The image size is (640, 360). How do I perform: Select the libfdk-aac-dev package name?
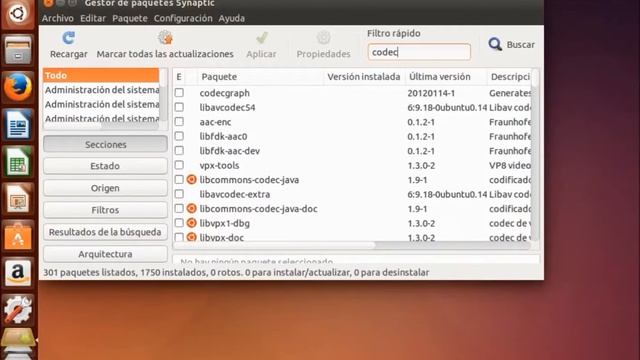[229, 151]
